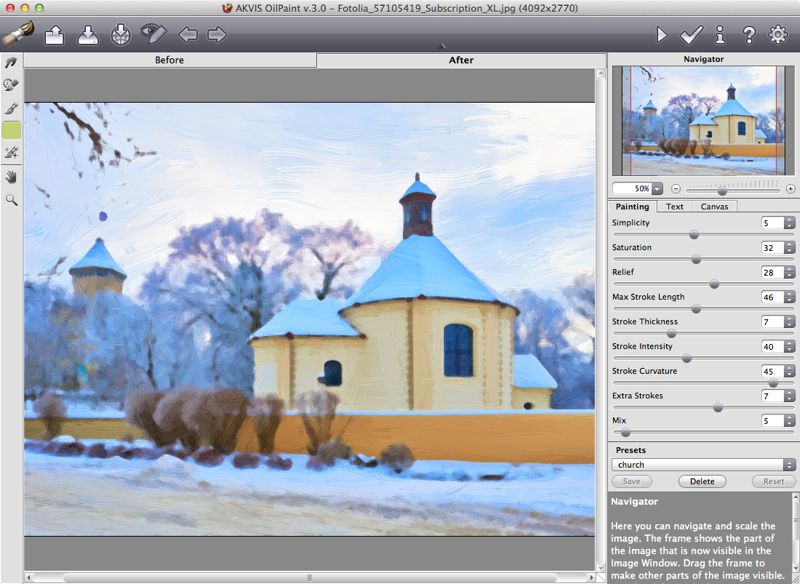Viewport: 800px width, 584px height.
Task: Run processing with the play icon
Action: (x=661, y=35)
